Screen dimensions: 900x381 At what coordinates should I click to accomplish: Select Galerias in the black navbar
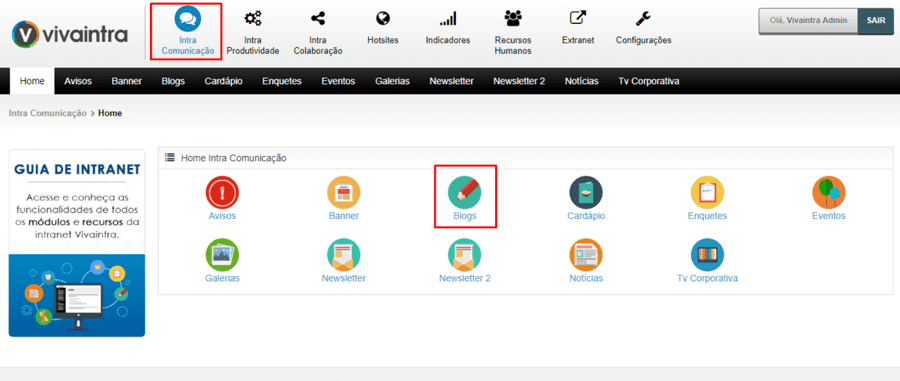tap(393, 81)
